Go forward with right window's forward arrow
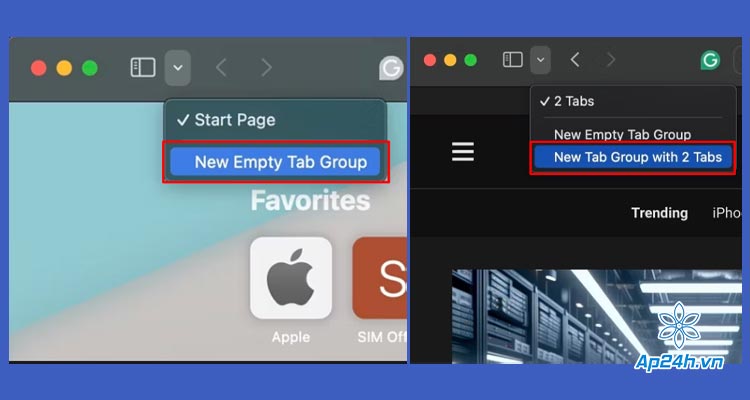Screen dimensions: 750x400 click(611, 60)
